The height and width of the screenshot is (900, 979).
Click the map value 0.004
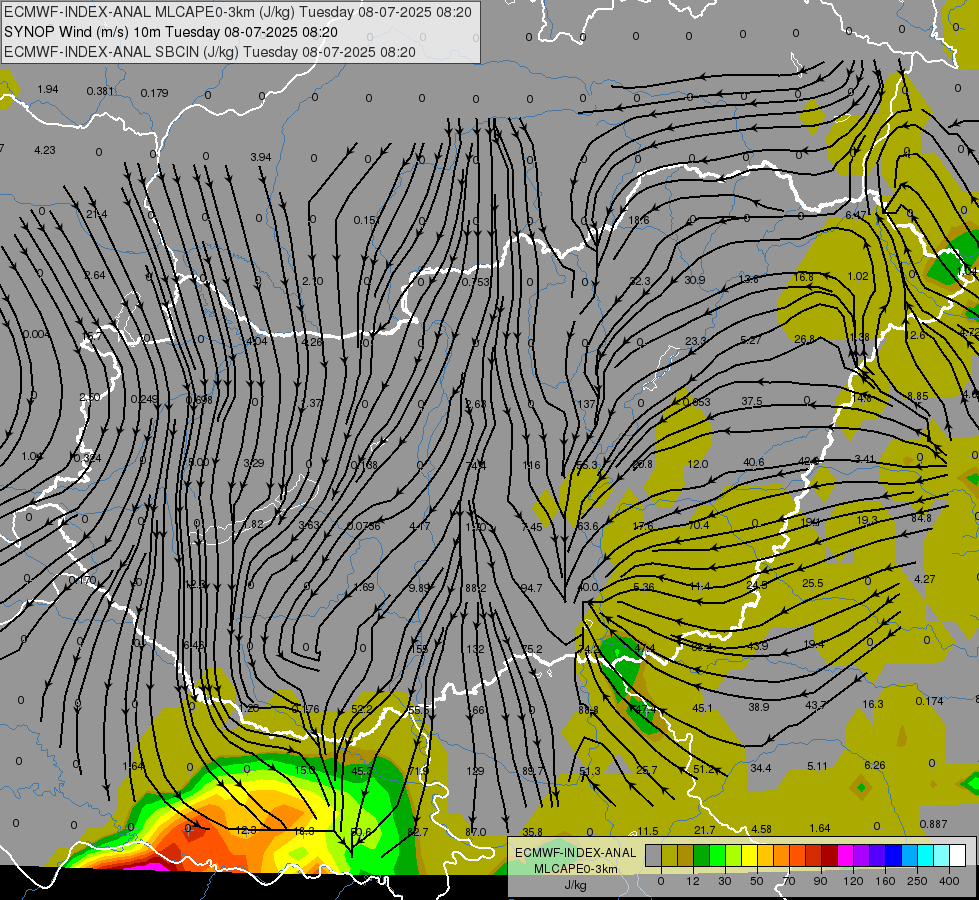(x=36, y=334)
